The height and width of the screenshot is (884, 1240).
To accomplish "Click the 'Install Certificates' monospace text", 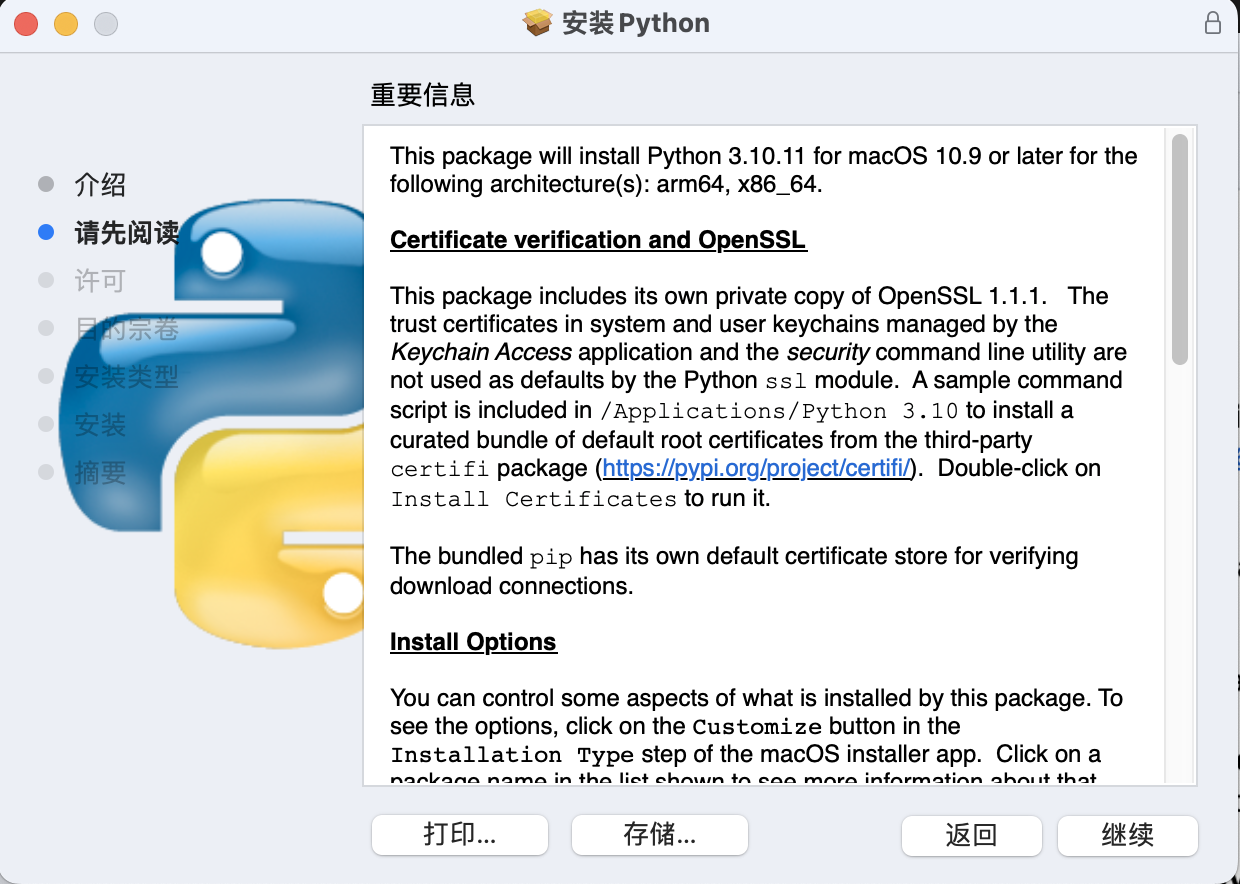I will click(x=534, y=499).
